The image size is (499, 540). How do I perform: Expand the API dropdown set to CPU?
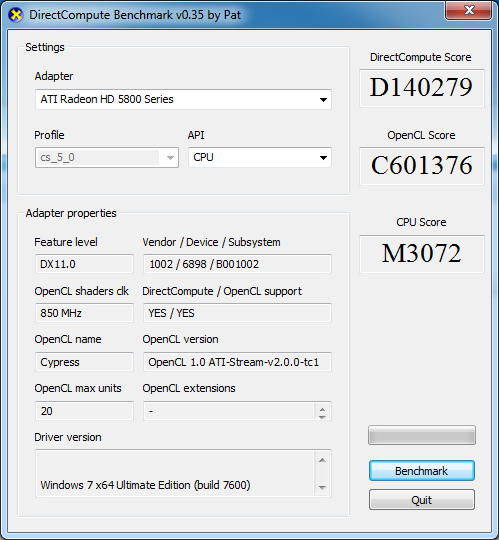(260, 158)
